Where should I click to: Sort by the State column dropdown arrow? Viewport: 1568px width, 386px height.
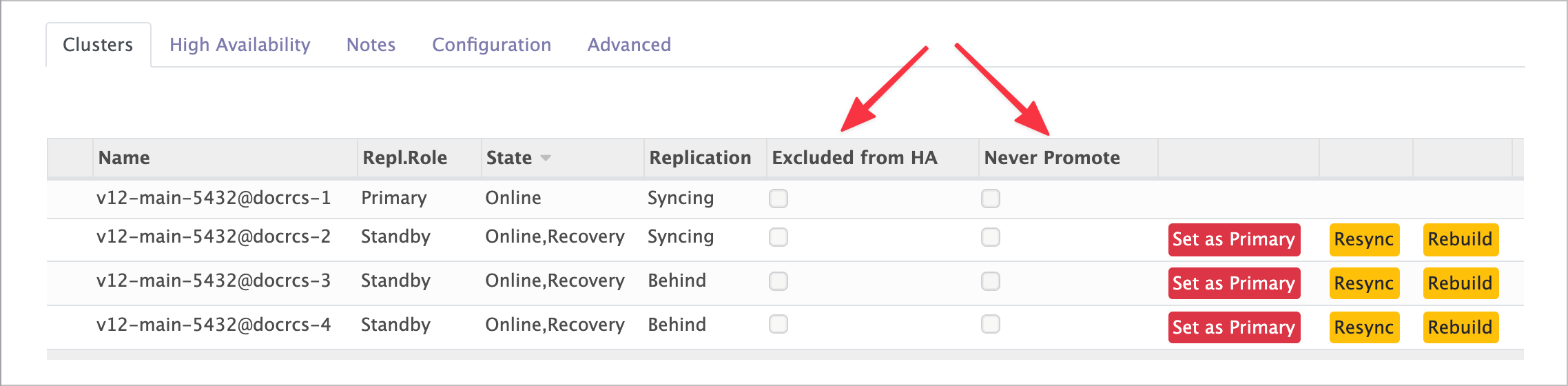pos(546,158)
